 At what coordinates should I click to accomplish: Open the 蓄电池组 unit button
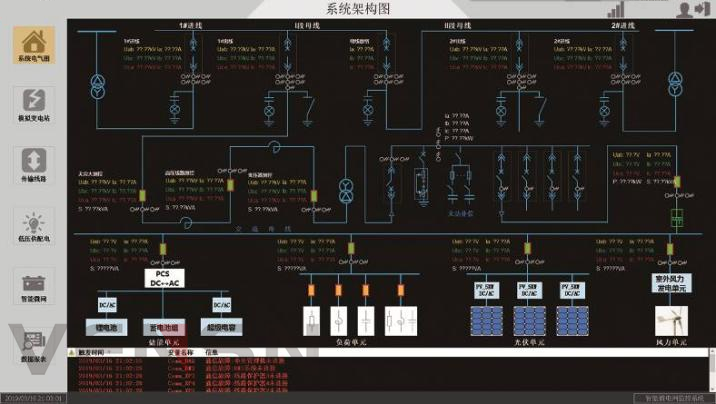[164, 327]
